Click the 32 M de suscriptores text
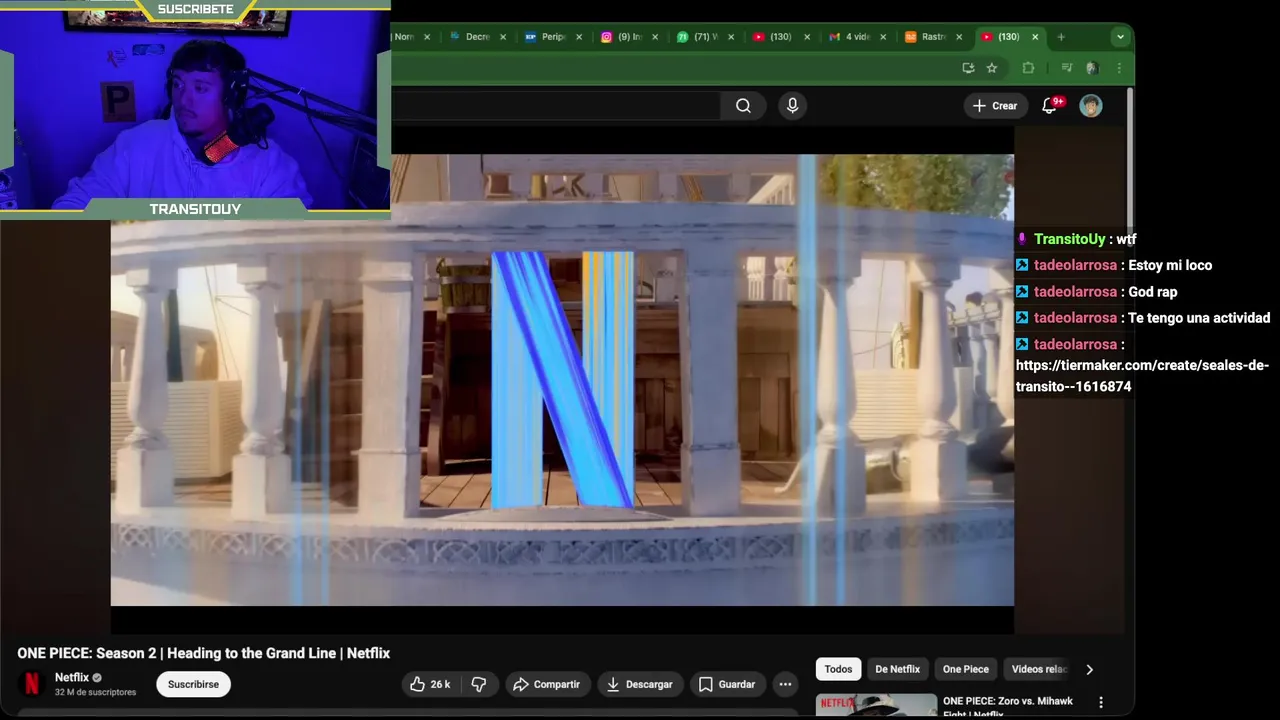Image resolution: width=1280 pixels, height=720 pixels. [x=95, y=692]
